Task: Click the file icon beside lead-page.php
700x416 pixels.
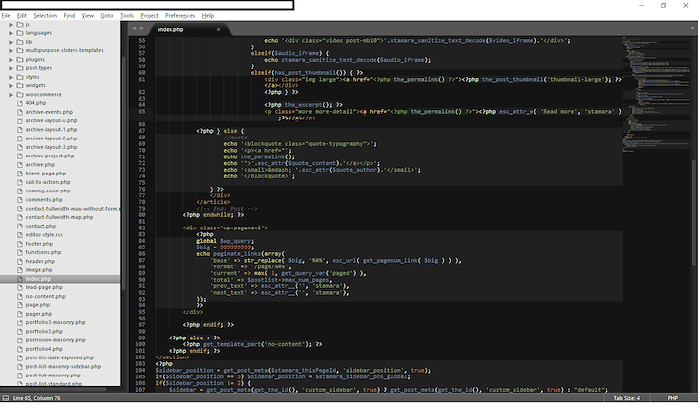Action: click(20, 287)
